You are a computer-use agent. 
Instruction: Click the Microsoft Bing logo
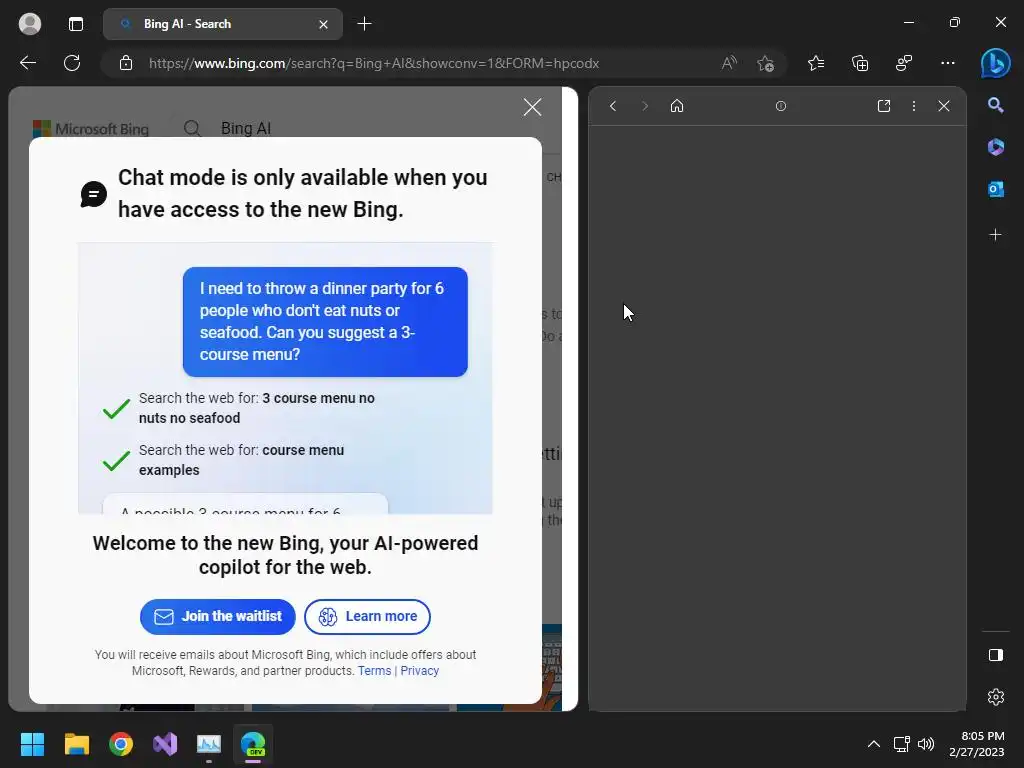(91, 128)
